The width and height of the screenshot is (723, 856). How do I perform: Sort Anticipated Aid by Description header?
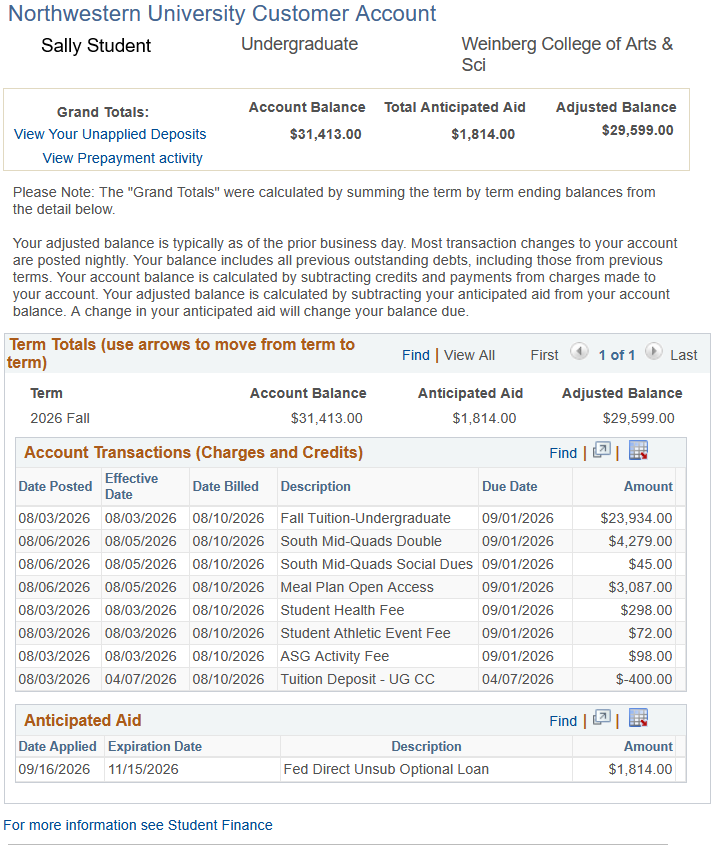(426, 746)
